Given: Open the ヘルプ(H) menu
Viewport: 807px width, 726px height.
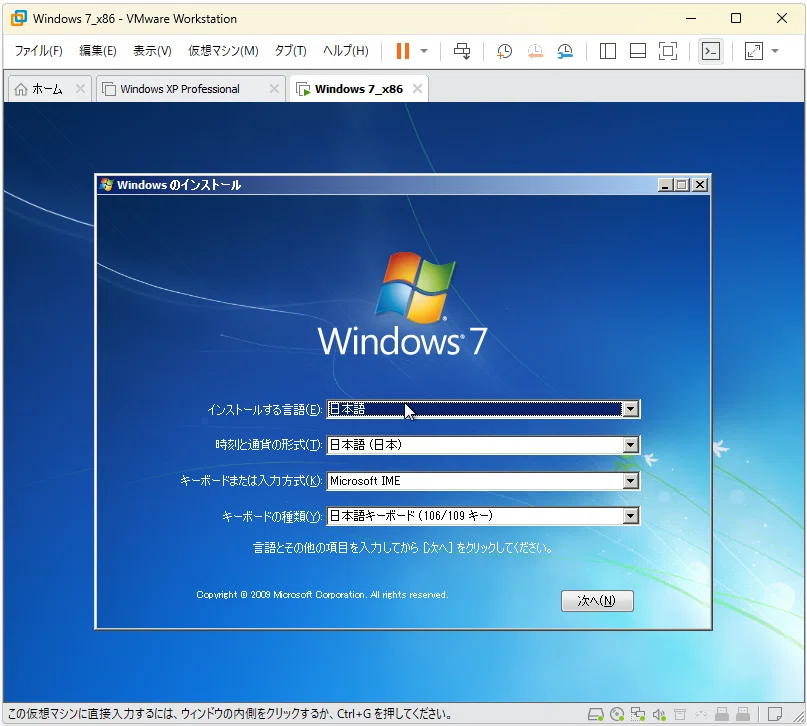Looking at the screenshot, I should pyautogui.click(x=346, y=51).
